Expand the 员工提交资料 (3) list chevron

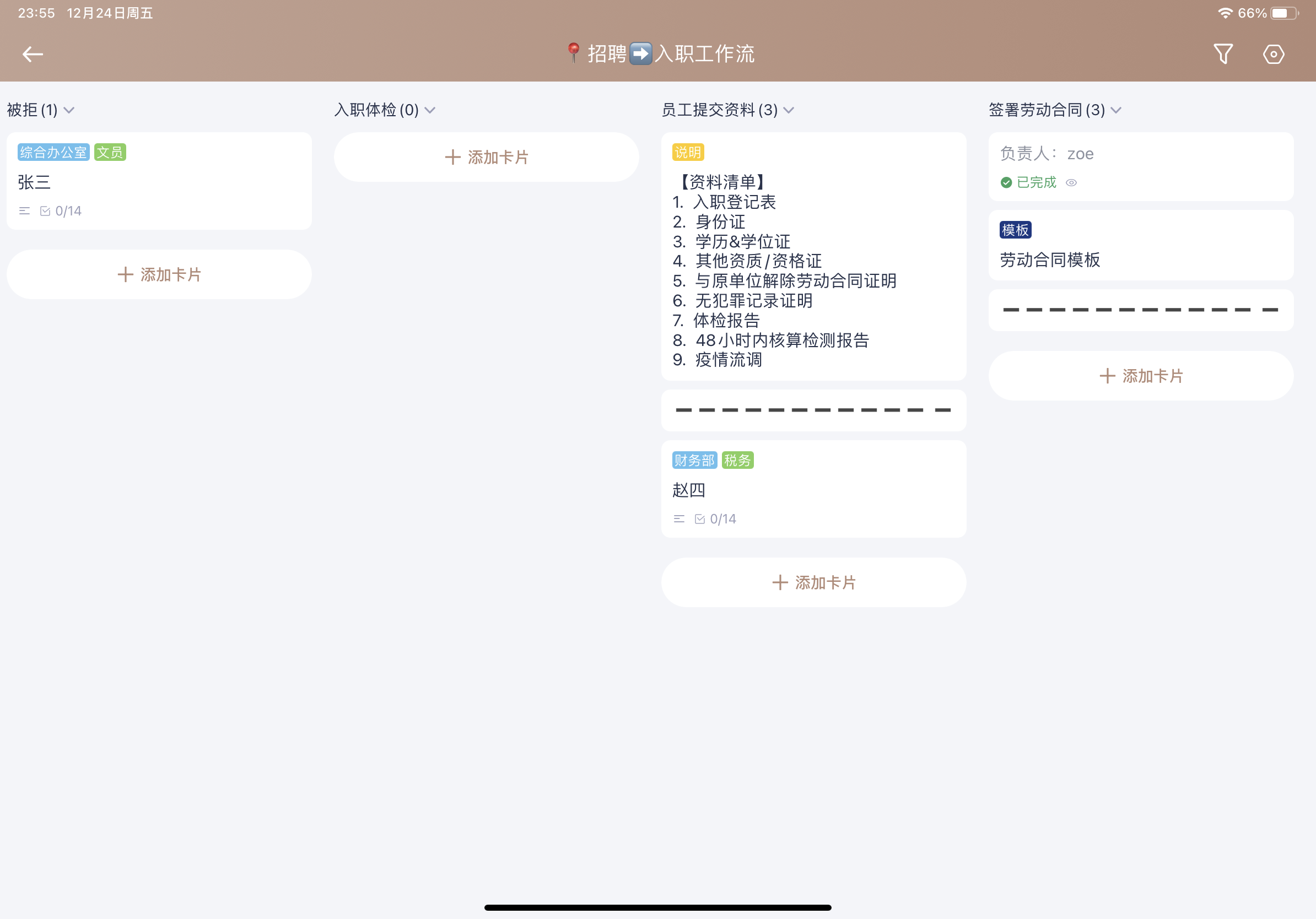click(789, 110)
